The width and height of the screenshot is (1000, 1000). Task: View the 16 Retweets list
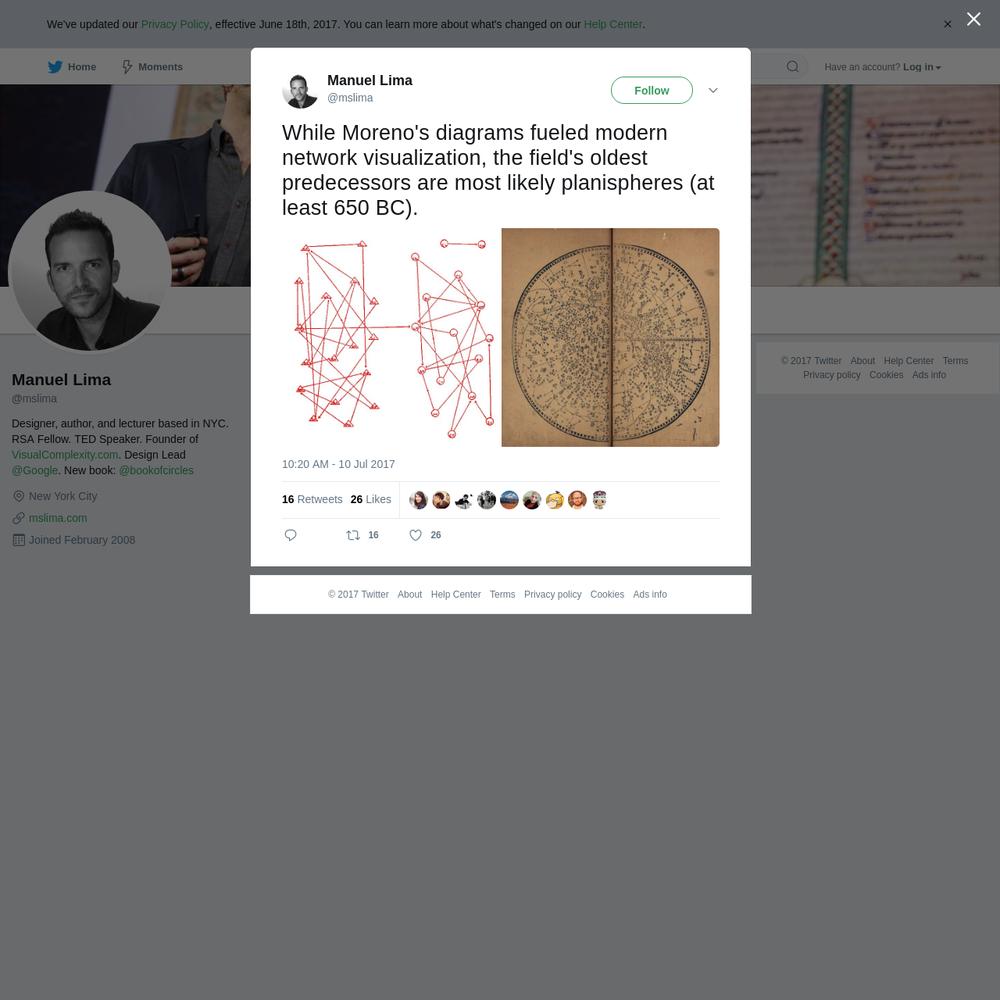point(312,499)
